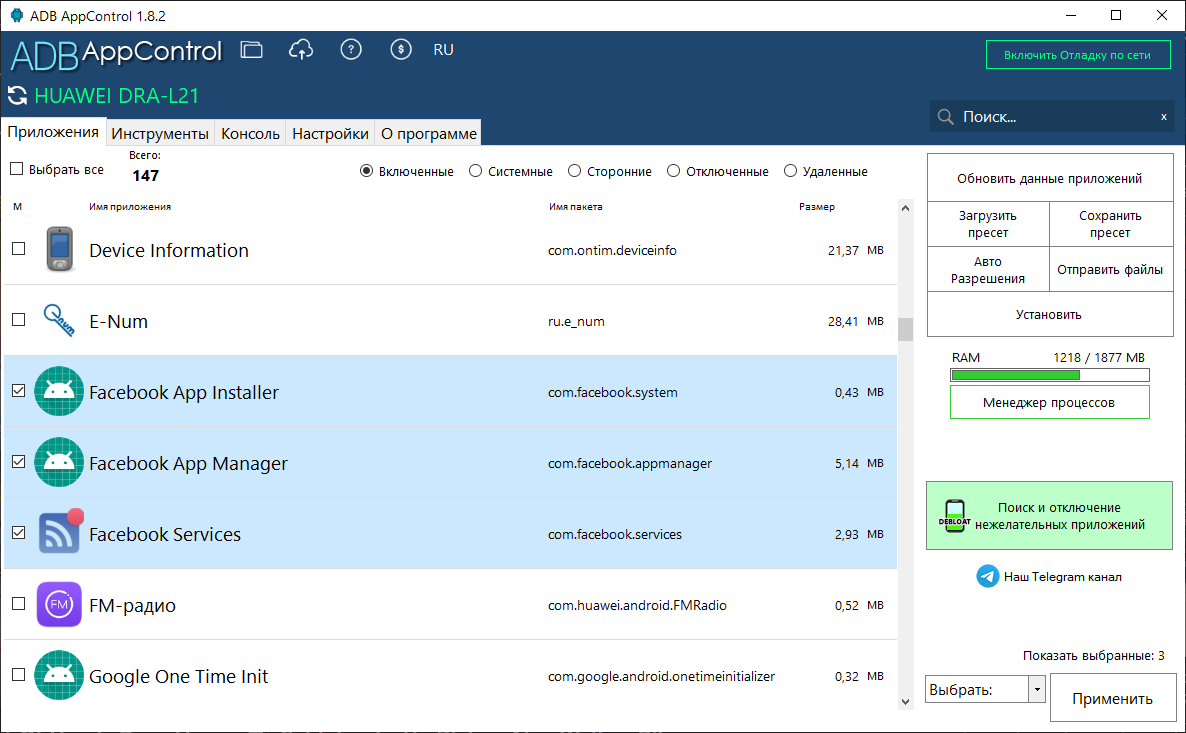1186x733 pixels.
Task: Check the FM-радио row checkbox
Action: [x=19, y=604]
